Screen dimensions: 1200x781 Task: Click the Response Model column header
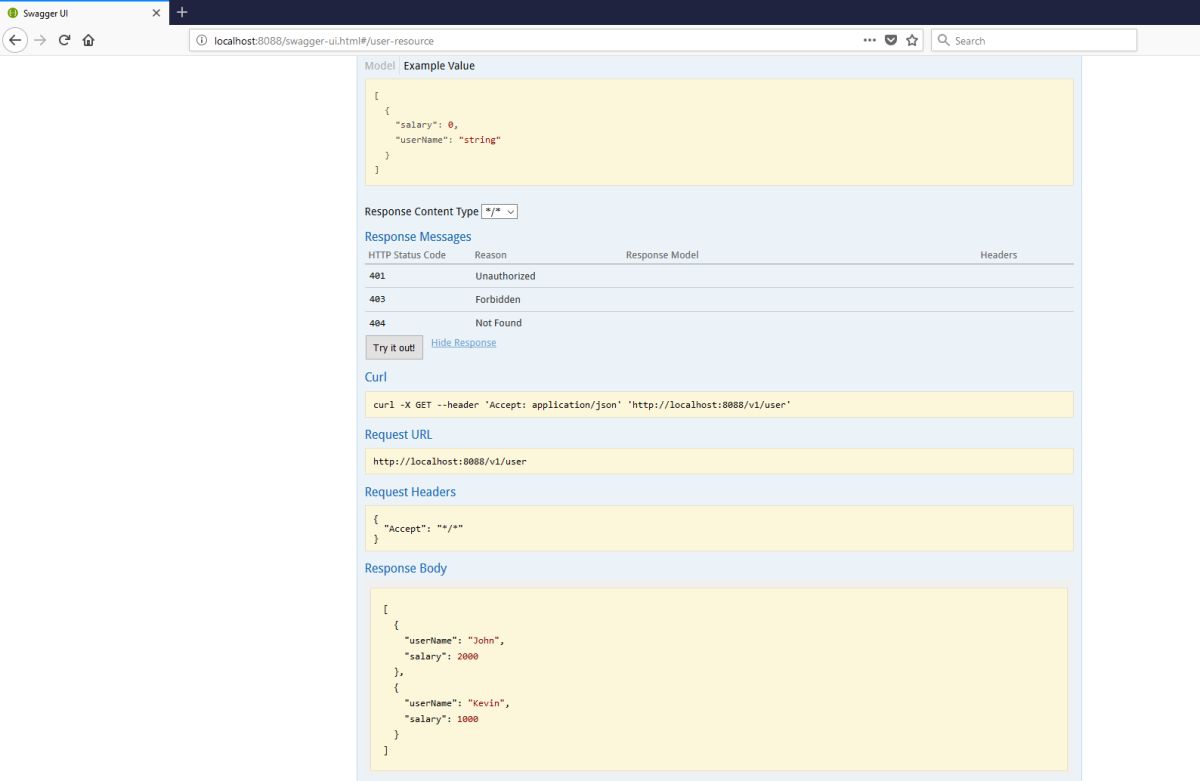(662, 255)
